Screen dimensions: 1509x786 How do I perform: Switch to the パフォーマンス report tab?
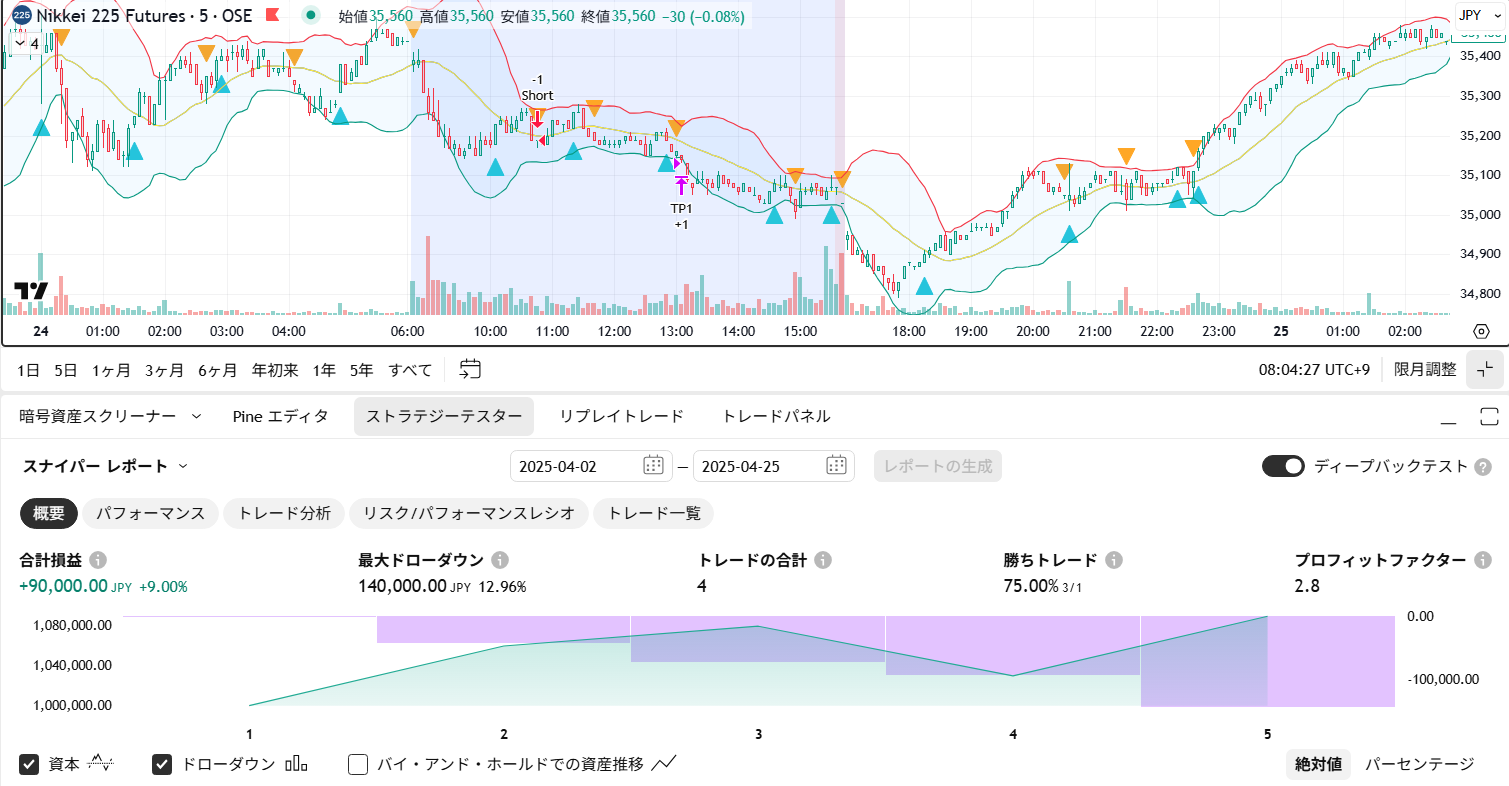coord(150,514)
